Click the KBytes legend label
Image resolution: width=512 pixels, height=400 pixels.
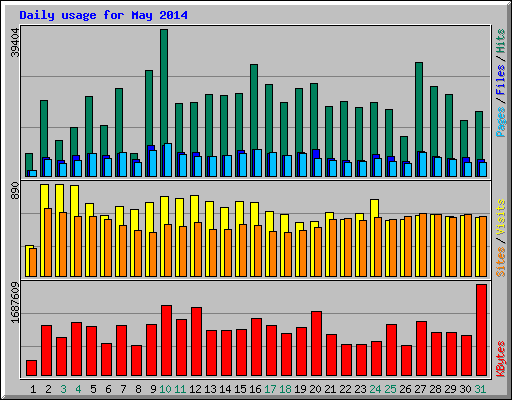click(x=500, y=359)
